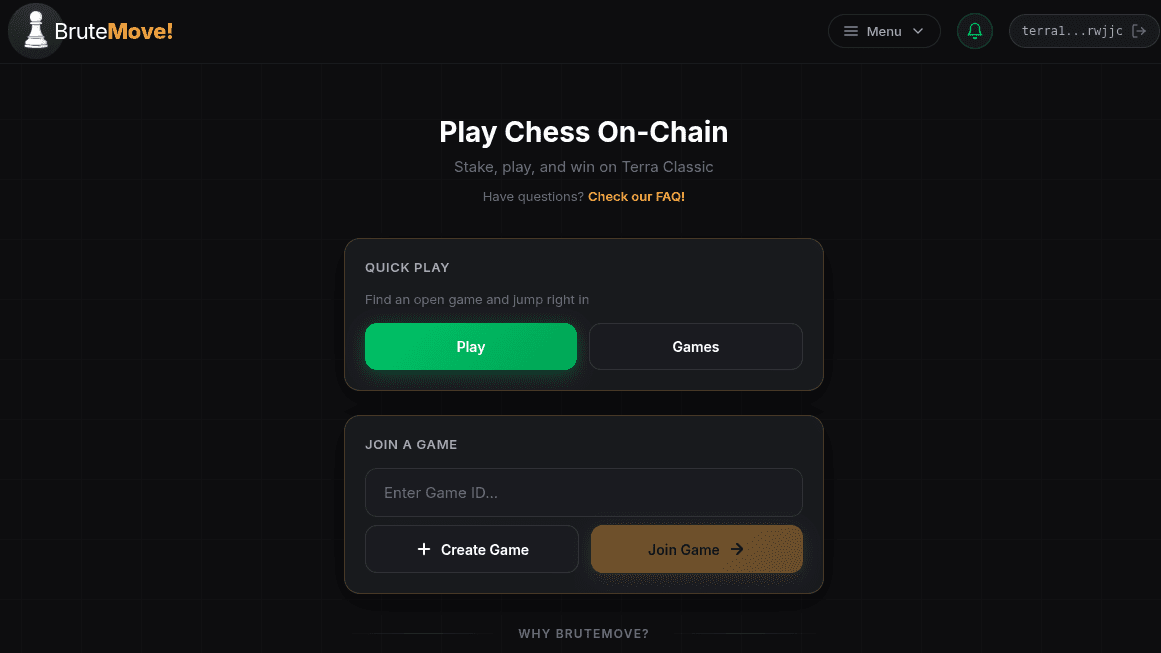The image size is (1161, 653).
Task: Click the BruteMove pawn logo icon
Action: (36, 31)
